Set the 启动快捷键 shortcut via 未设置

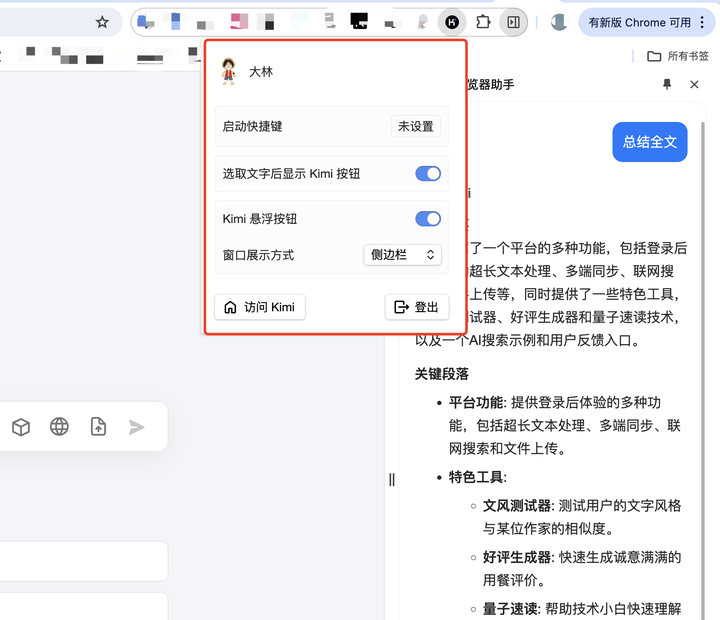416,126
